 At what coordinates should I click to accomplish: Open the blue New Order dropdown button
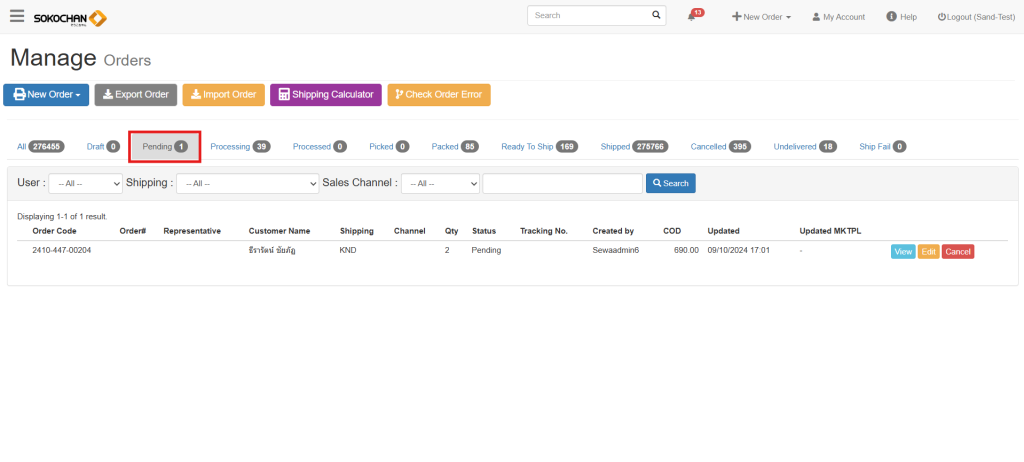(46, 95)
